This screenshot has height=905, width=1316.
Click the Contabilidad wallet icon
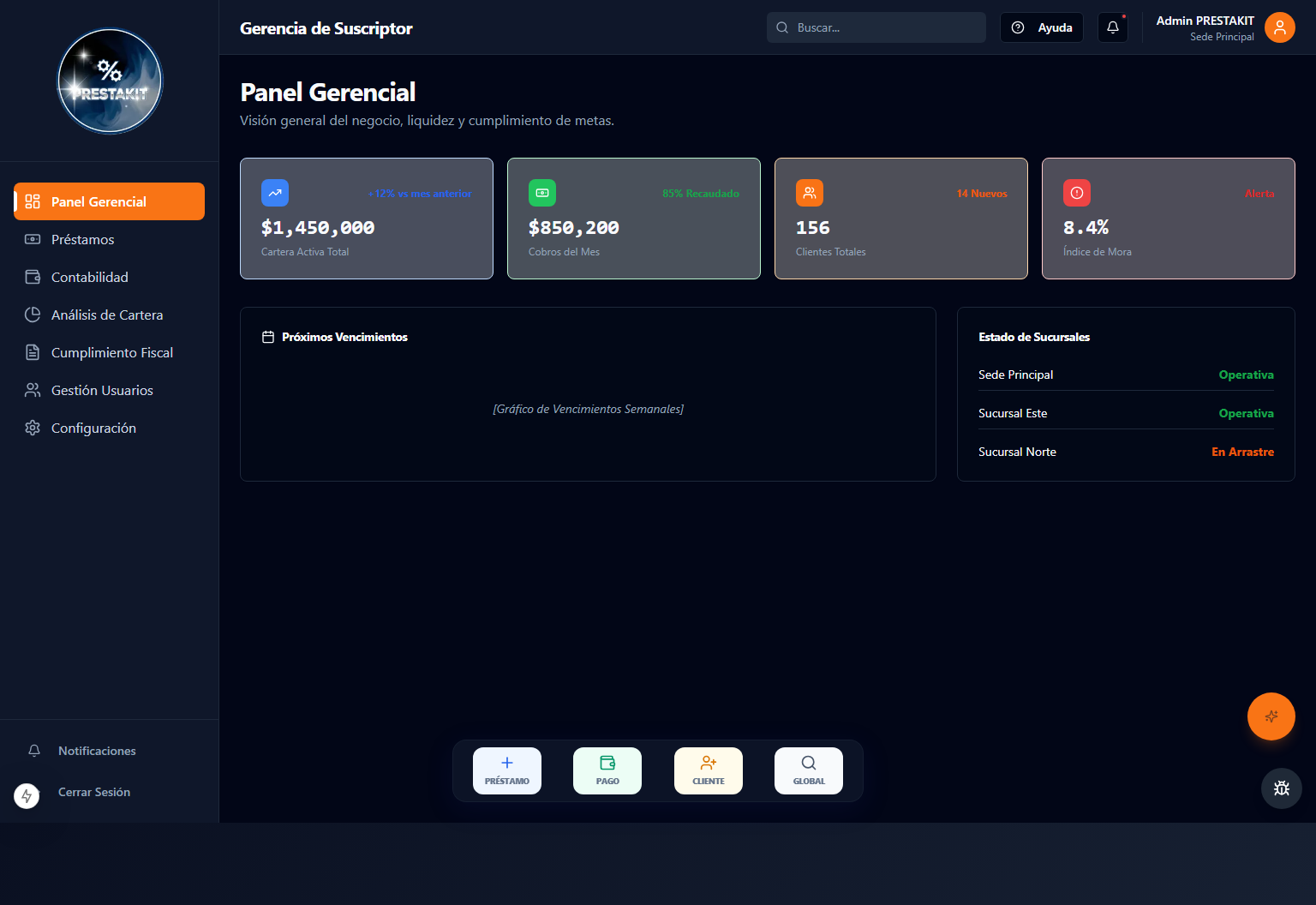pos(33,277)
